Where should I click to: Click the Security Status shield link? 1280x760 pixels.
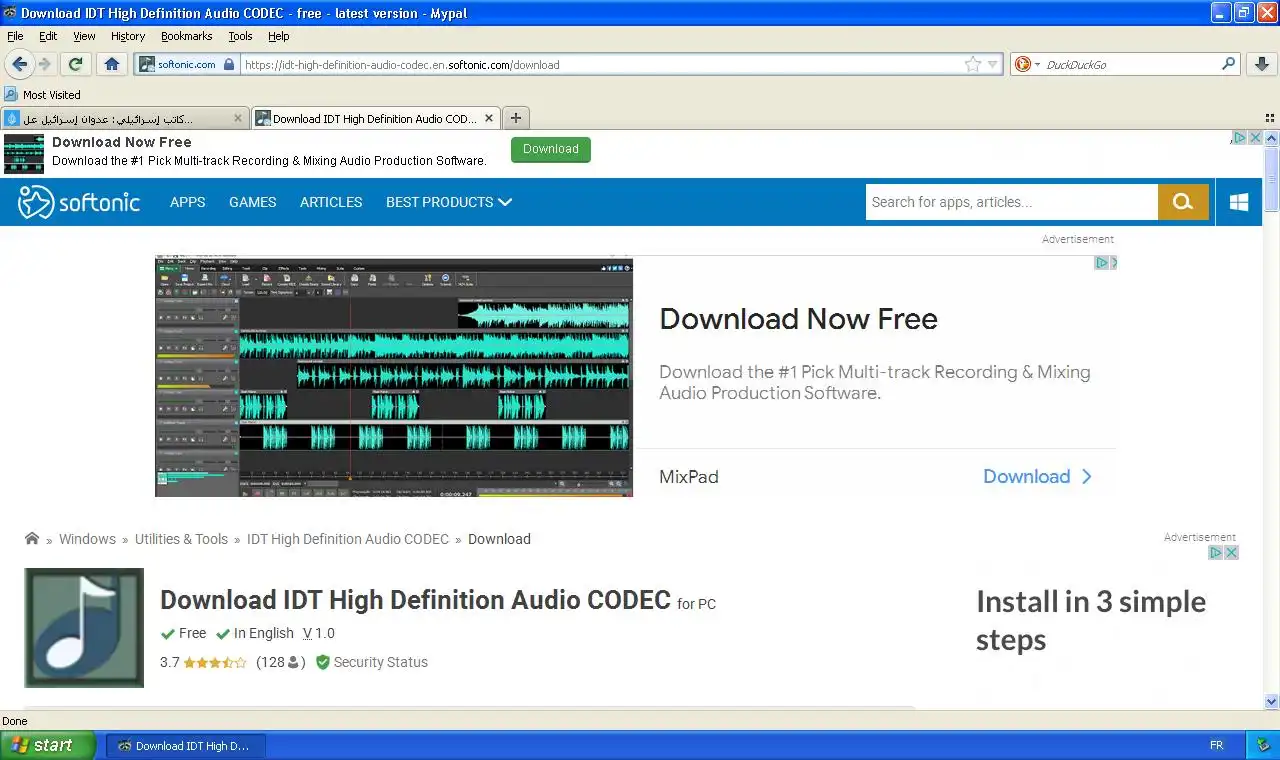pos(371,662)
